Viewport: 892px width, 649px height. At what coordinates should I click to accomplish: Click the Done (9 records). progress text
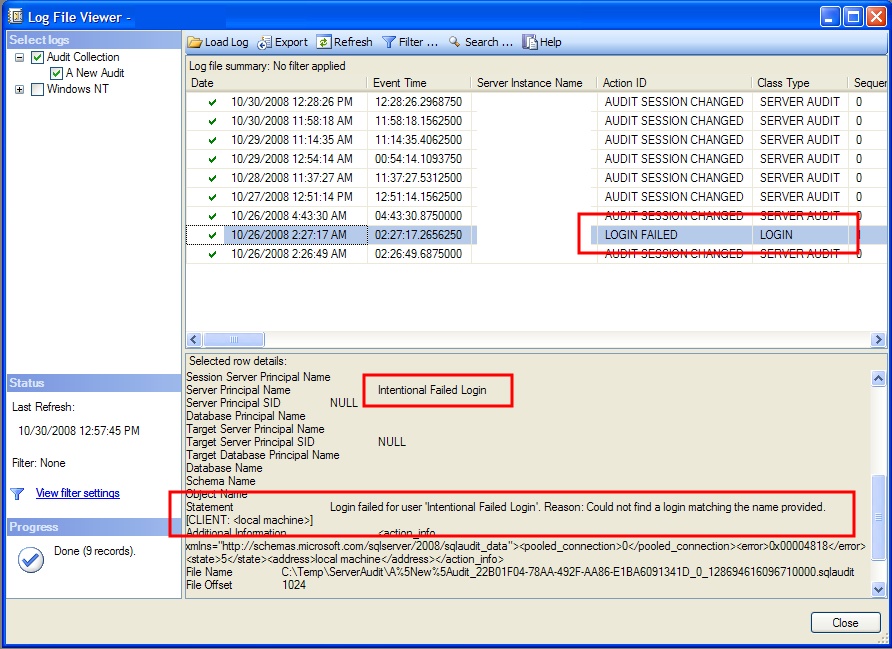tap(95, 551)
